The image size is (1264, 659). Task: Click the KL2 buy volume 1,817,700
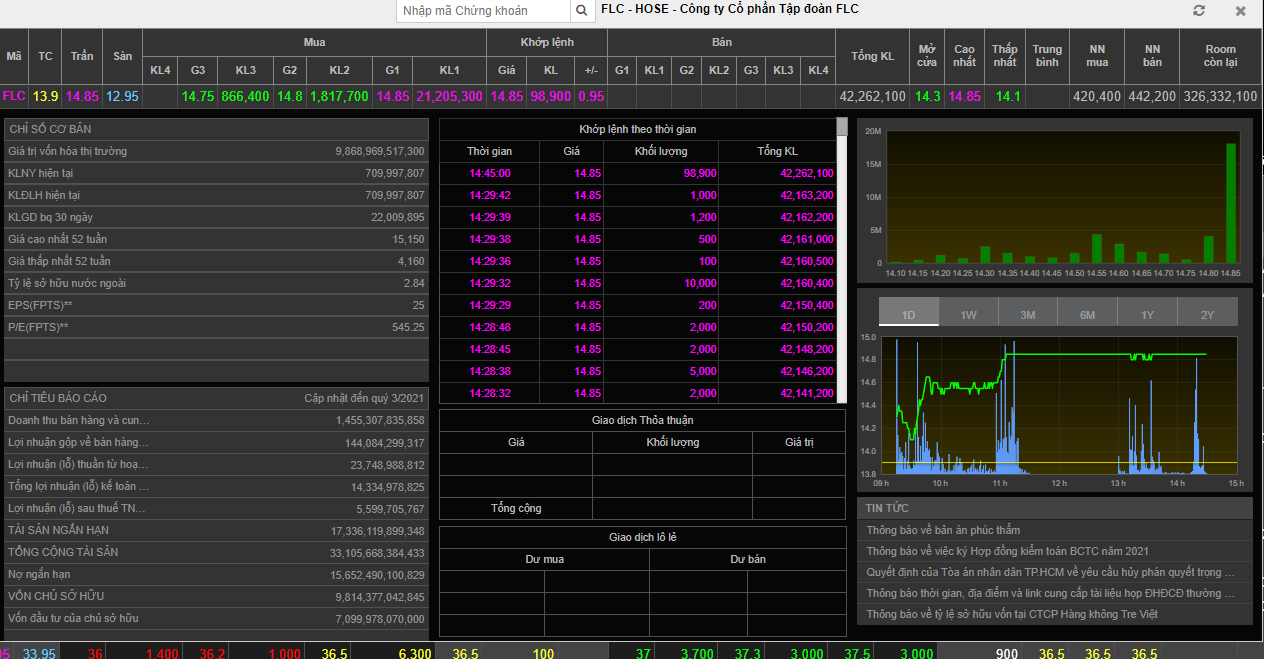click(339, 97)
